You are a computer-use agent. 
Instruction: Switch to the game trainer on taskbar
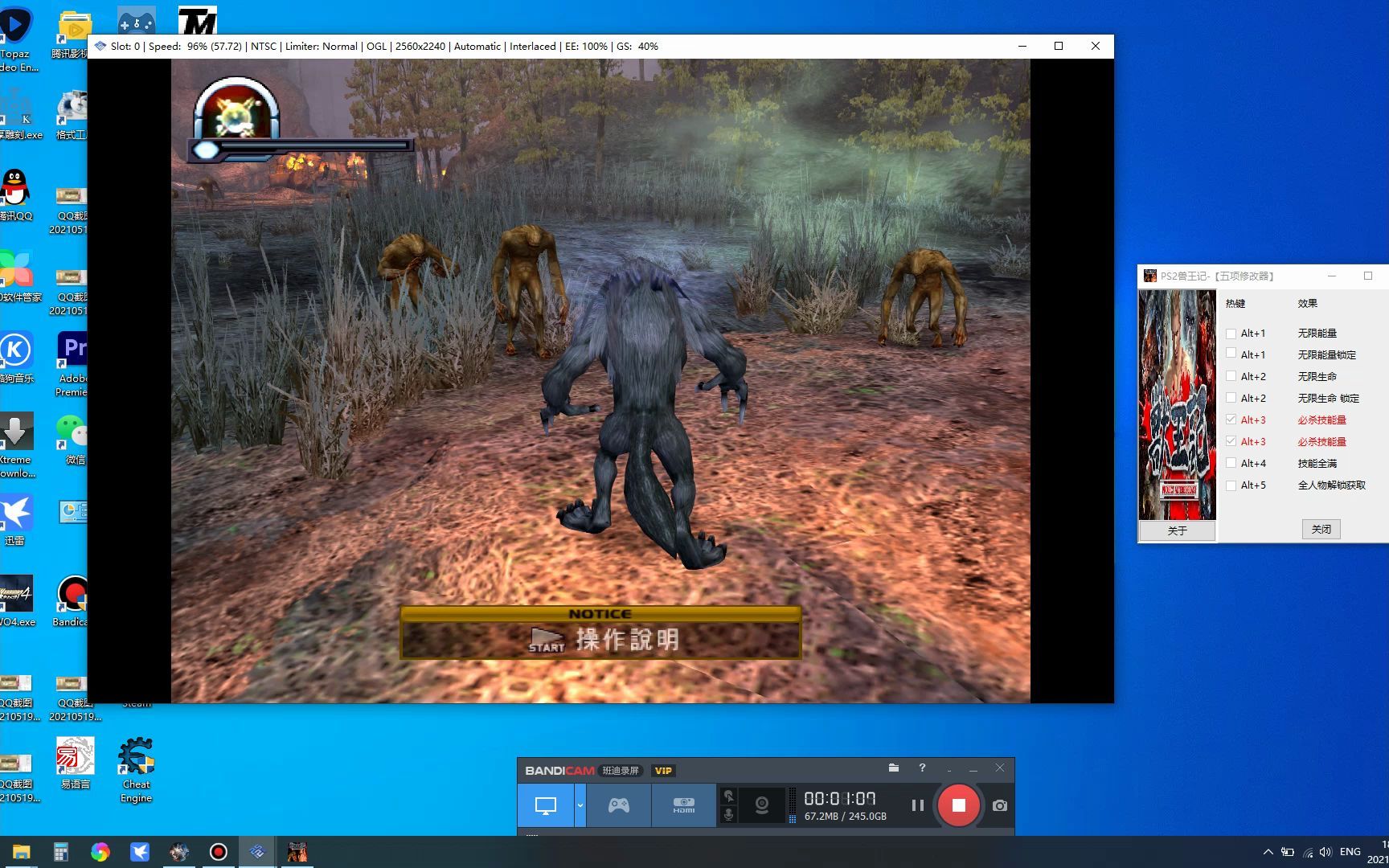[297, 852]
